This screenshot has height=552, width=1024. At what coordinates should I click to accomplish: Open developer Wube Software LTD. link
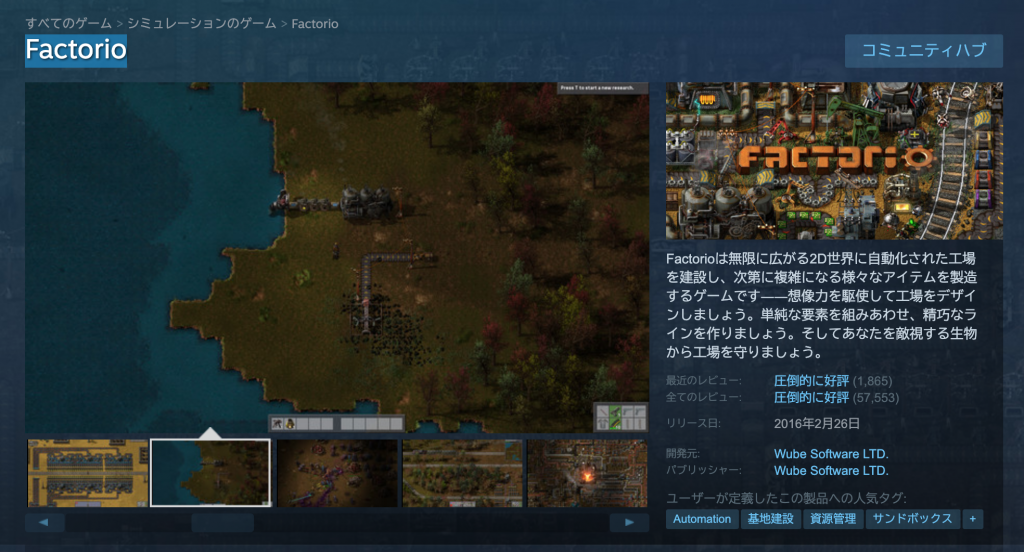pos(831,453)
